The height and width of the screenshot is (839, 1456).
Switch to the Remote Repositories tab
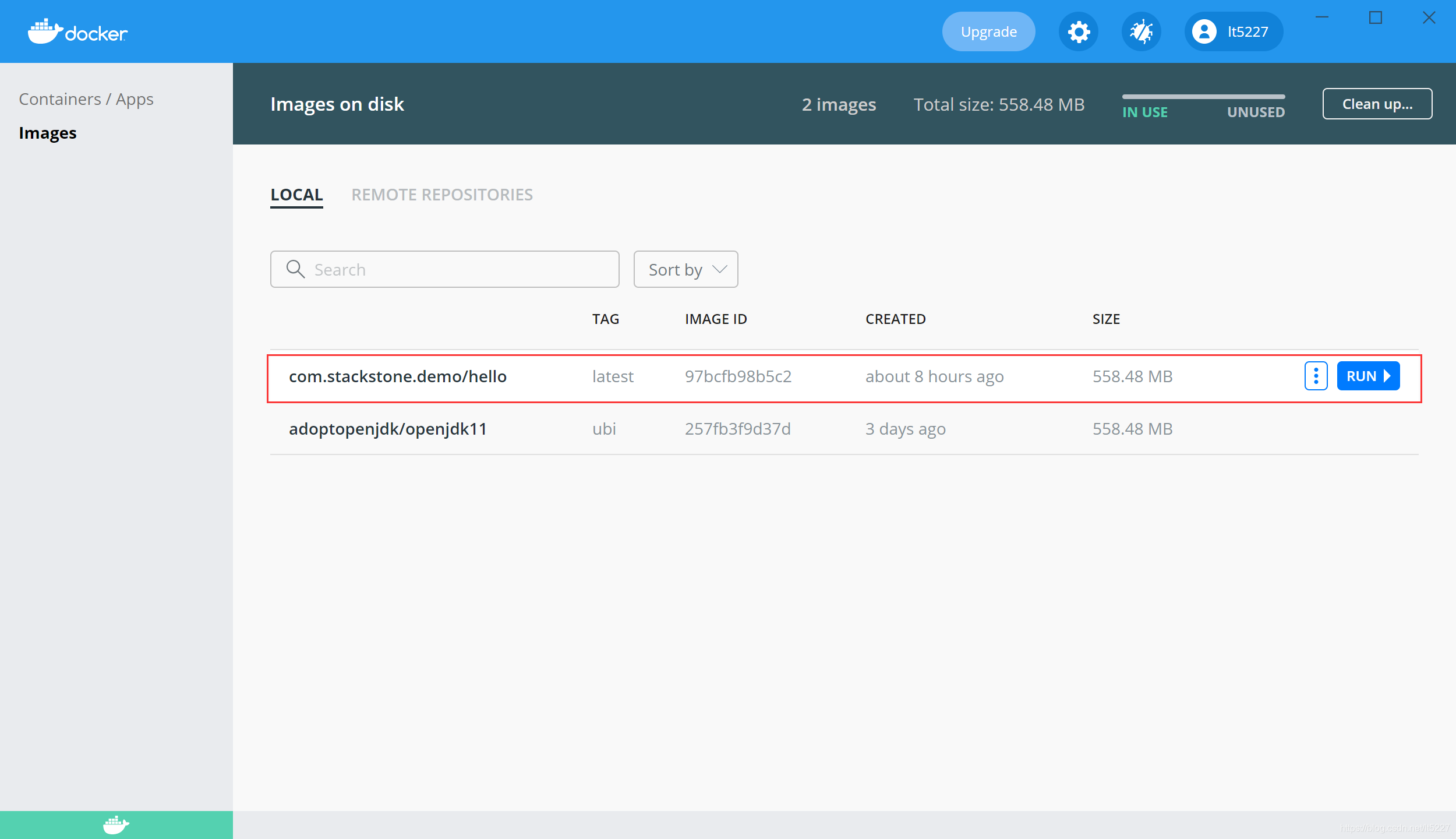442,195
